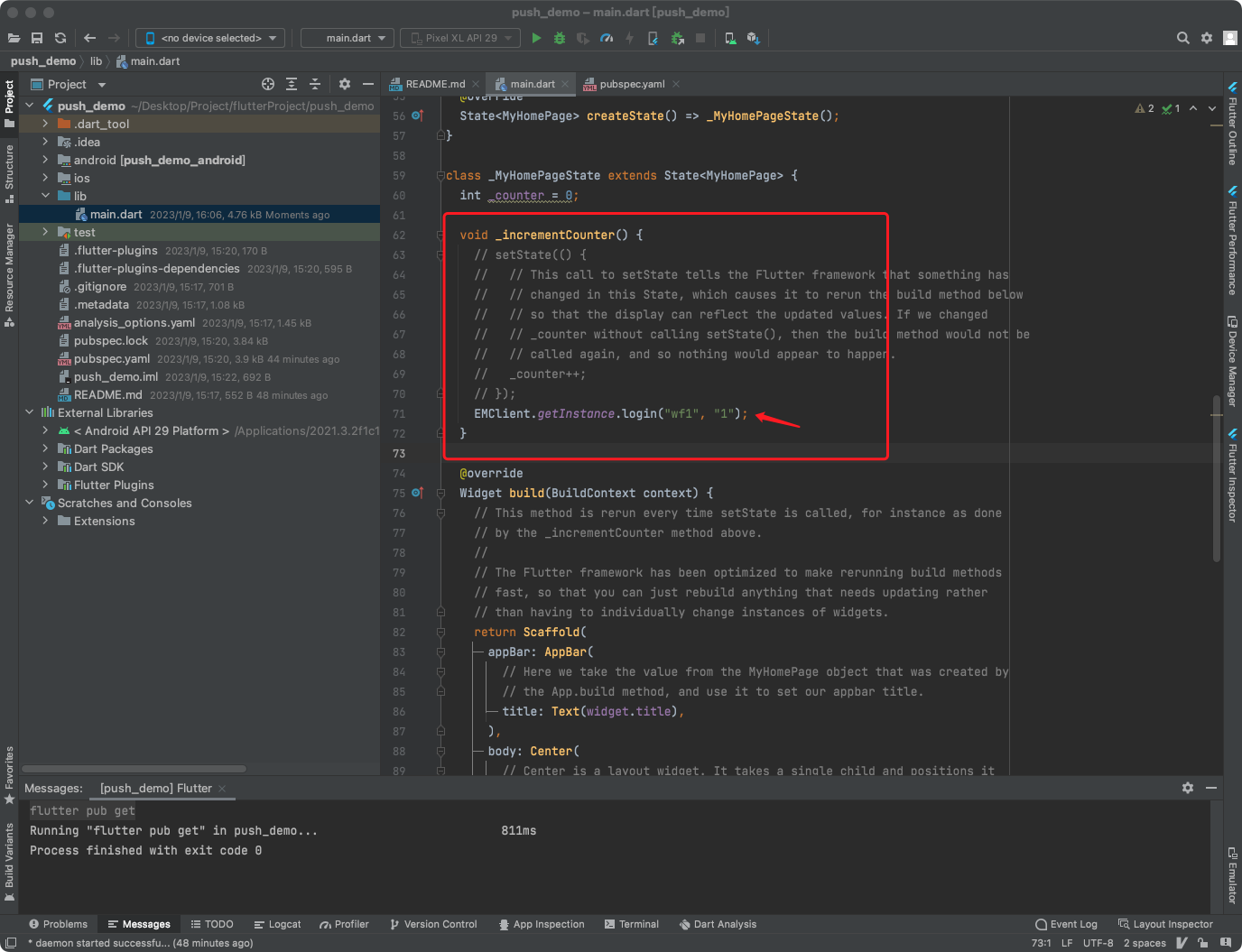Click push_demo in the breadcrumb
The width and height of the screenshot is (1242, 952).
pyautogui.click(x=43, y=61)
